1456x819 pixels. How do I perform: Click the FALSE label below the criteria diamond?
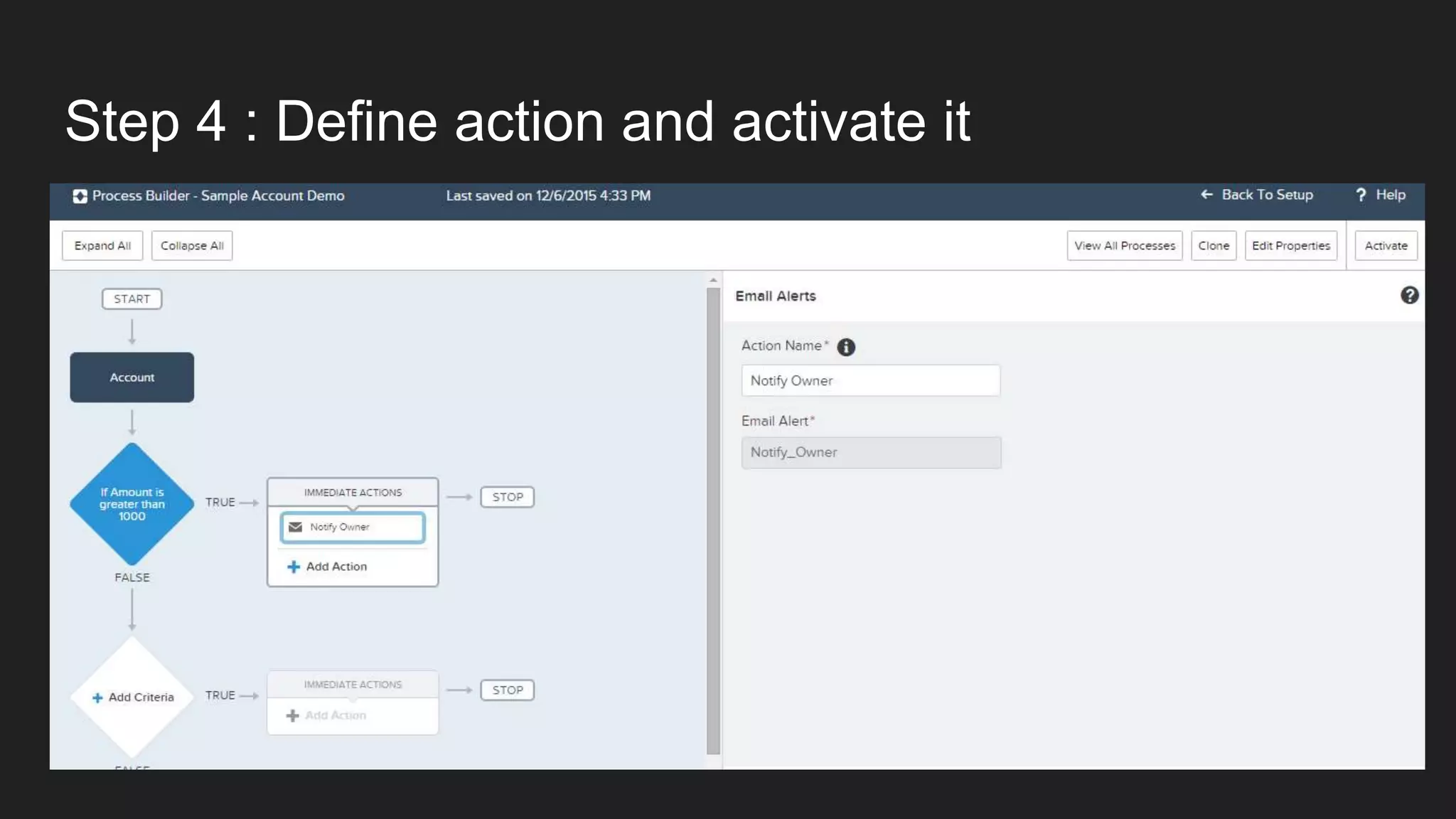click(x=132, y=577)
